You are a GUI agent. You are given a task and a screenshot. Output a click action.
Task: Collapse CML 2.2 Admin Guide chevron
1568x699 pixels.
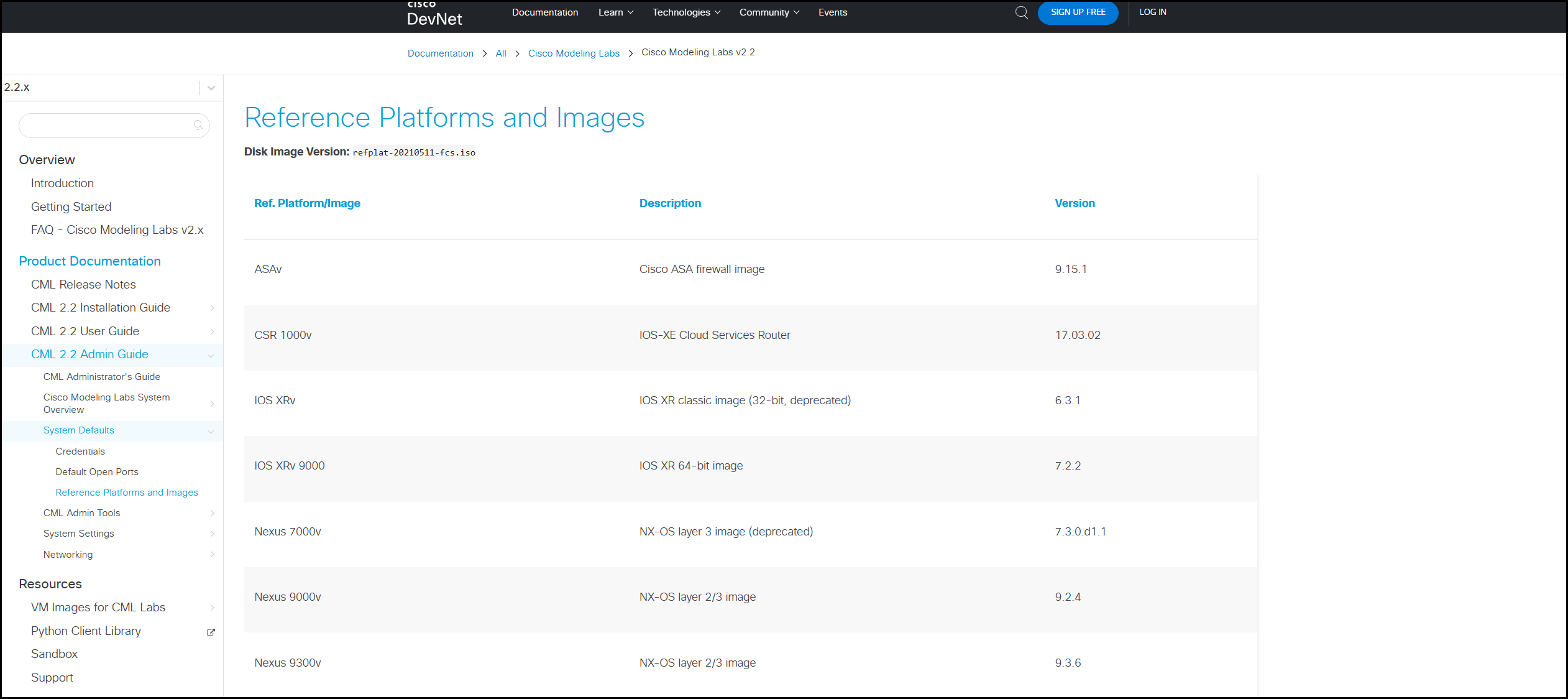pos(211,355)
